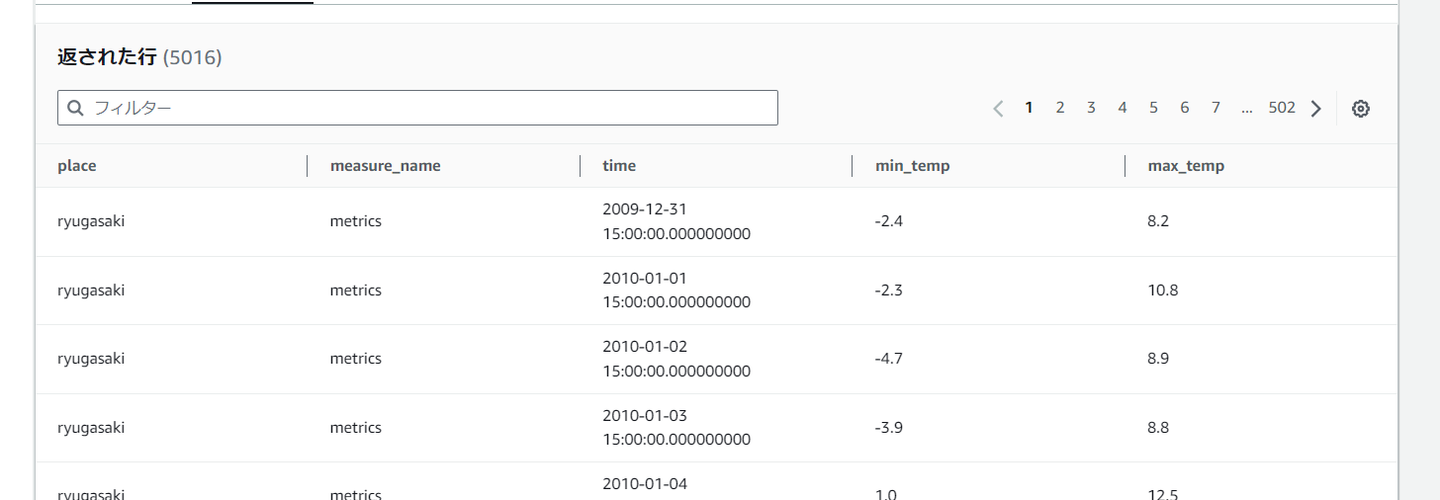Click previous page arrow

coord(998,109)
